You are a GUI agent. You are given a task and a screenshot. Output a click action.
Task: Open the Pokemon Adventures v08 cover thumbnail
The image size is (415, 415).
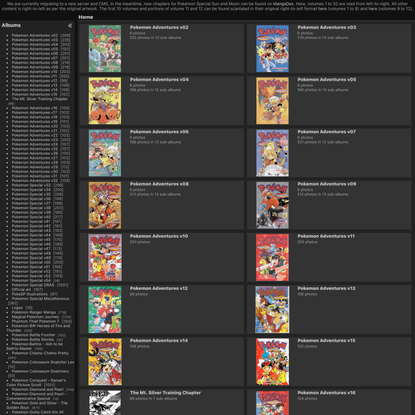[105, 205]
